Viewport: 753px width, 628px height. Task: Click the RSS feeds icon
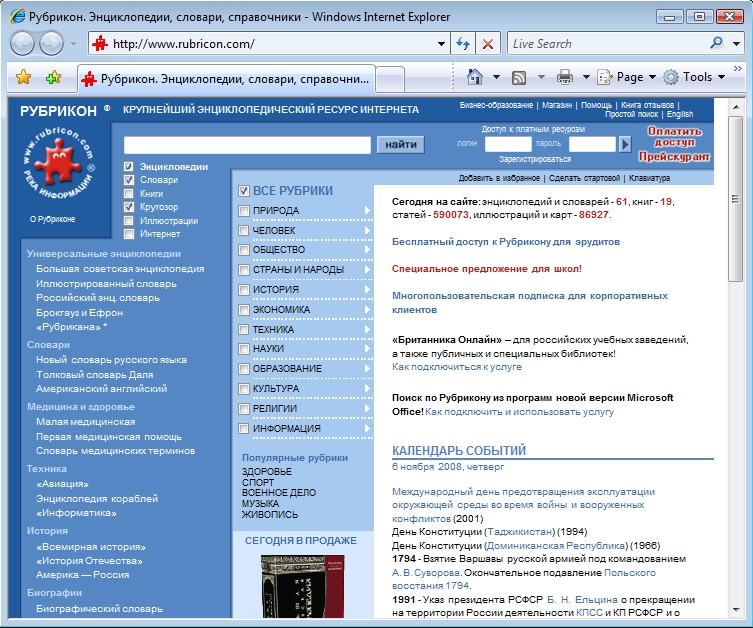[519, 77]
